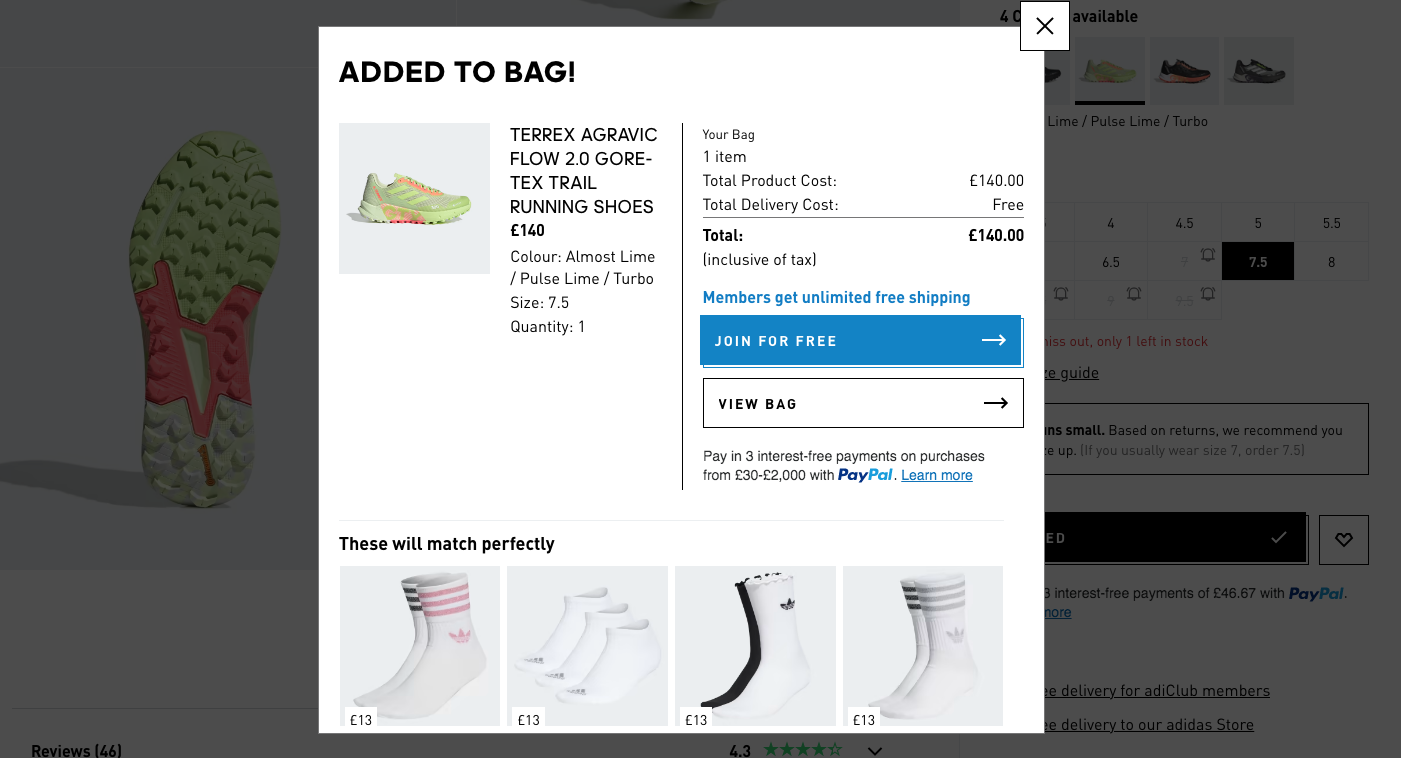Choose the black and grey shoe colour

(x=1258, y=71)
